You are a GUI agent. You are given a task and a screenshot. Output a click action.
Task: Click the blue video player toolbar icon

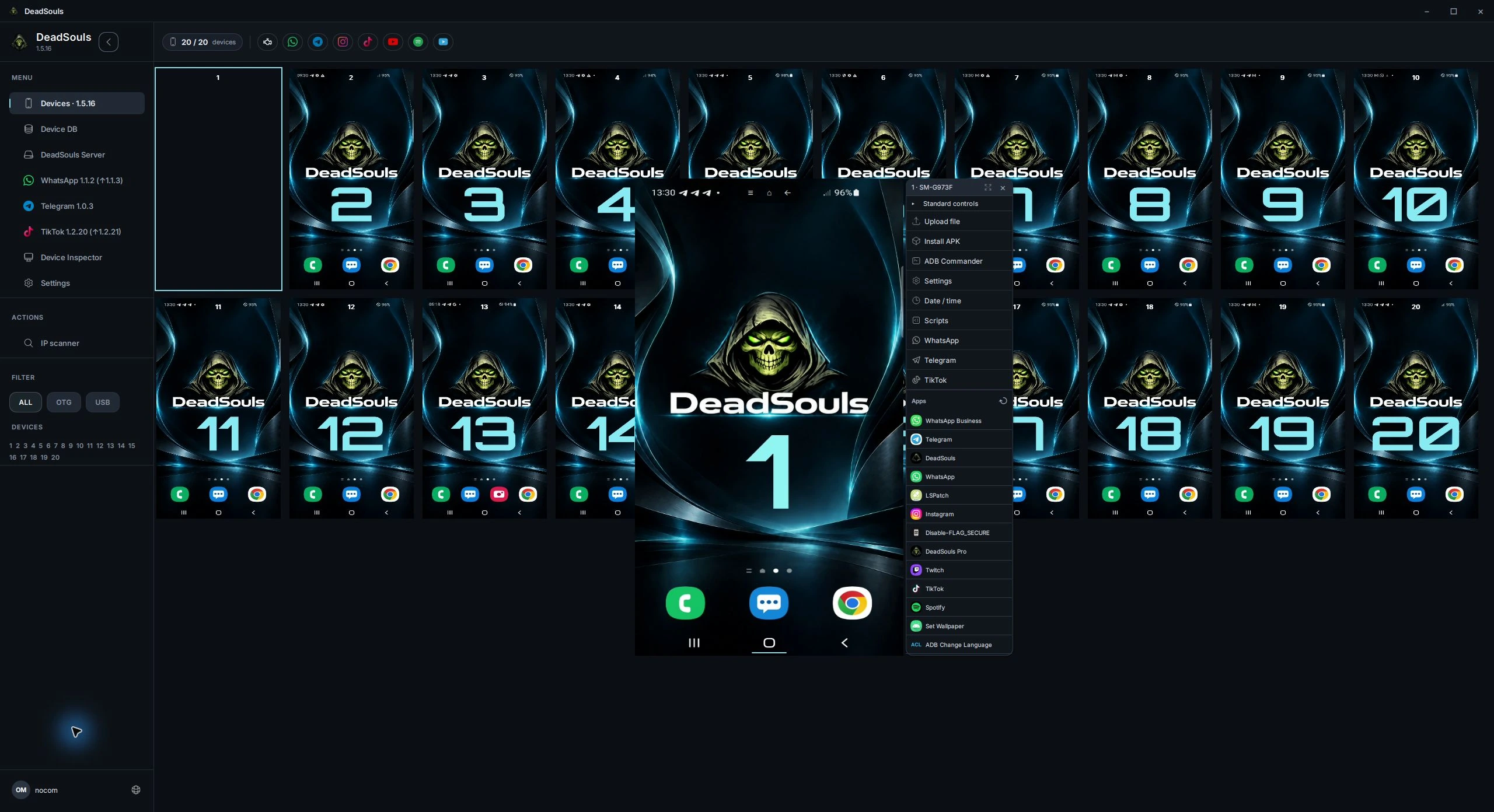coord(443,42)
